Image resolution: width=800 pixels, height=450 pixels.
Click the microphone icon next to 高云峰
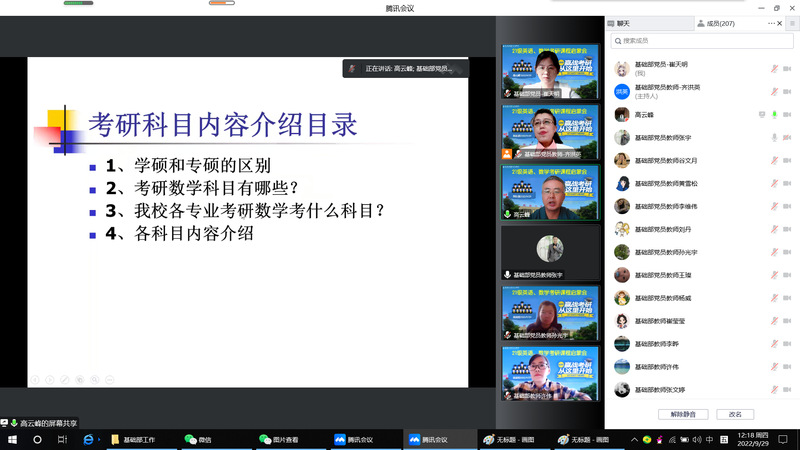pyautogui.click(x=774, y=114)
